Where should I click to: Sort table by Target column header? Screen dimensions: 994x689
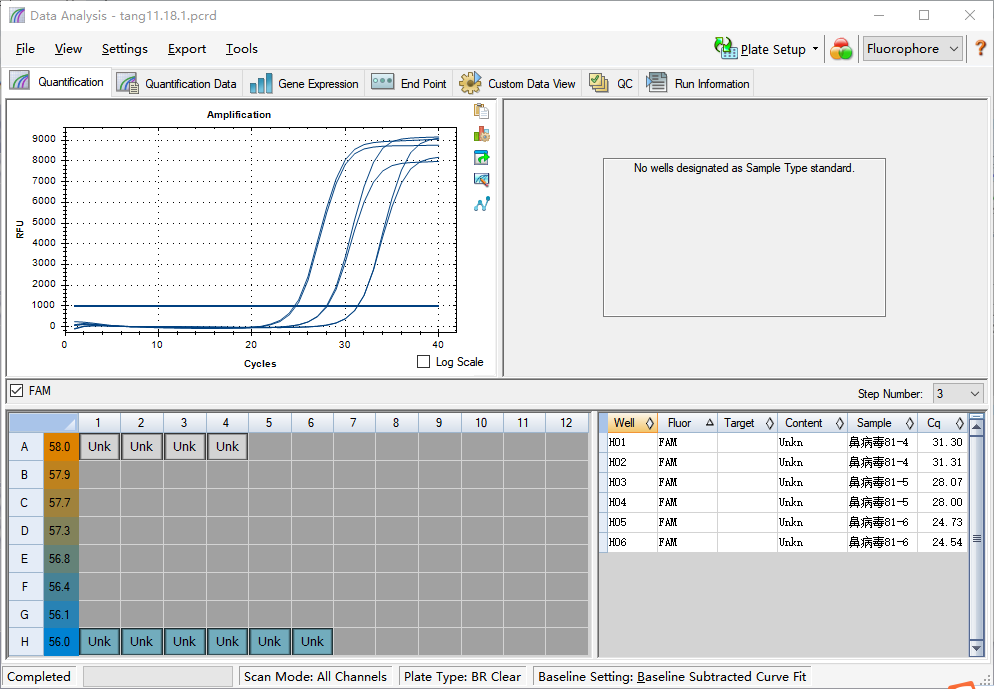point(747,423)
